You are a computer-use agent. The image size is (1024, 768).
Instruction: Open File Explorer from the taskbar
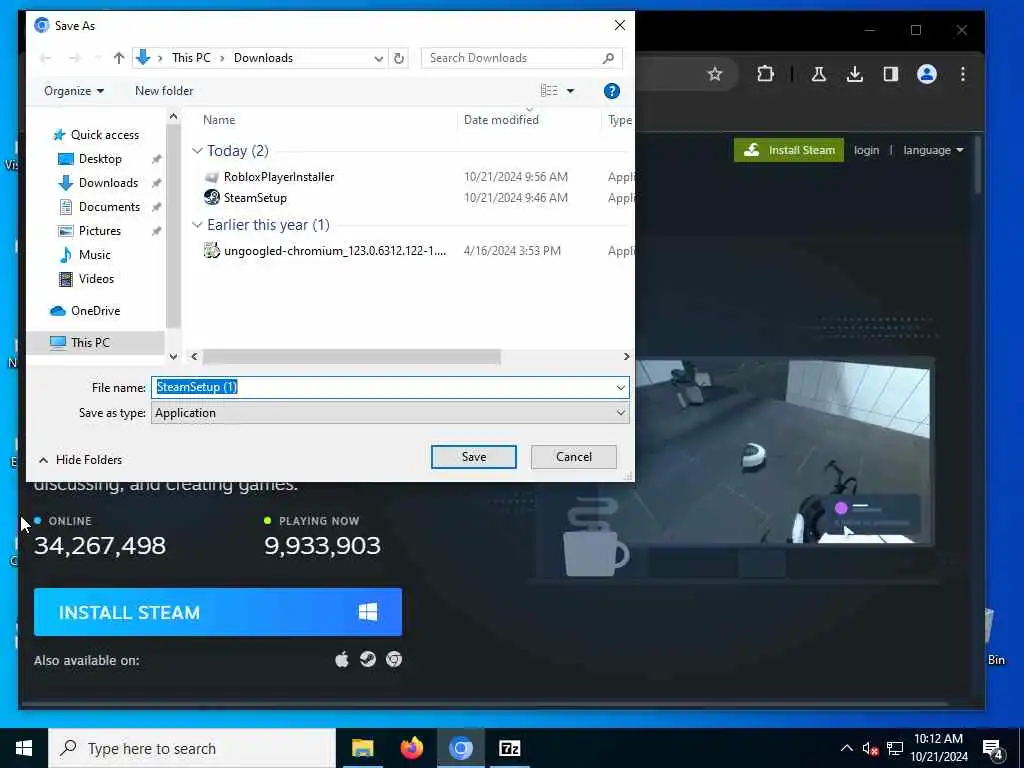[x=362, y=748]
